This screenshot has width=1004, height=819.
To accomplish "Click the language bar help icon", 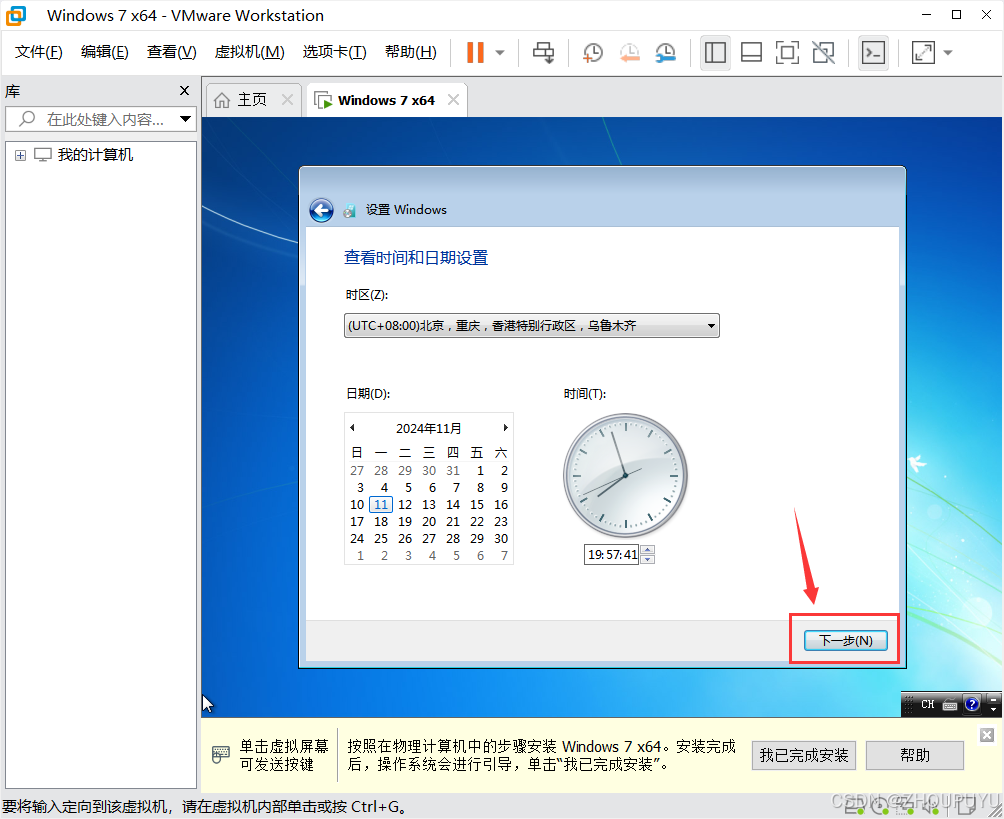I will point(972,704).
